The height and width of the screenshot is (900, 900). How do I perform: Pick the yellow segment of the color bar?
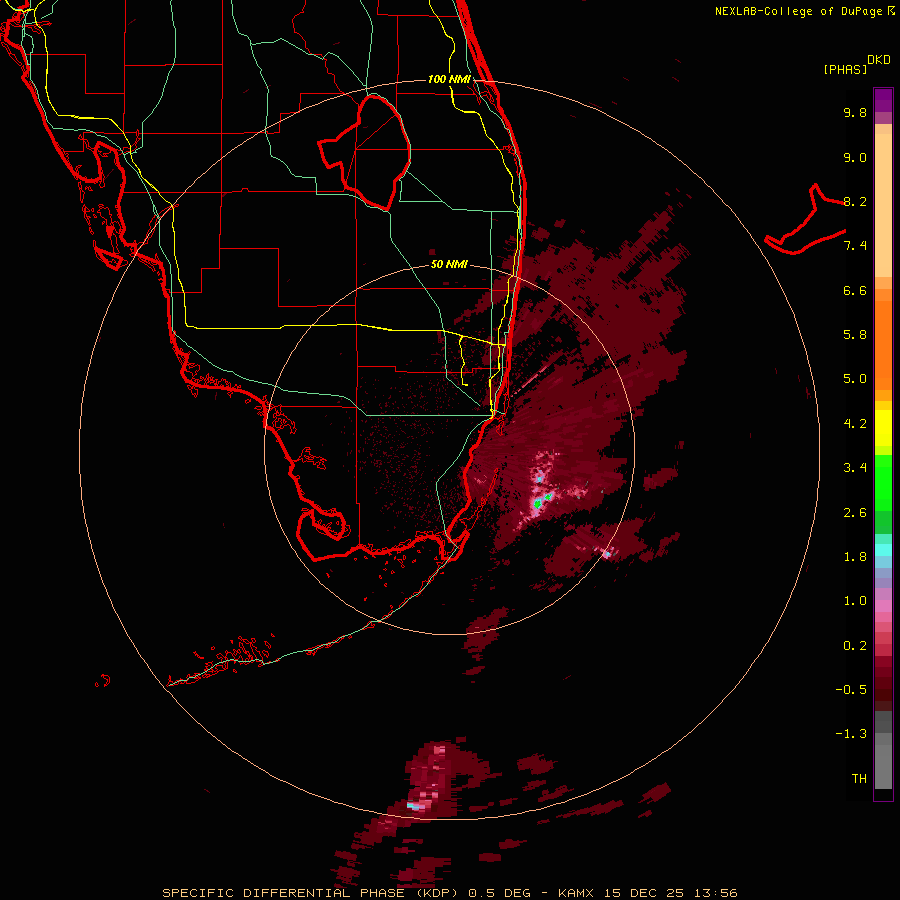pyautogui.click(x=883, y=427)
